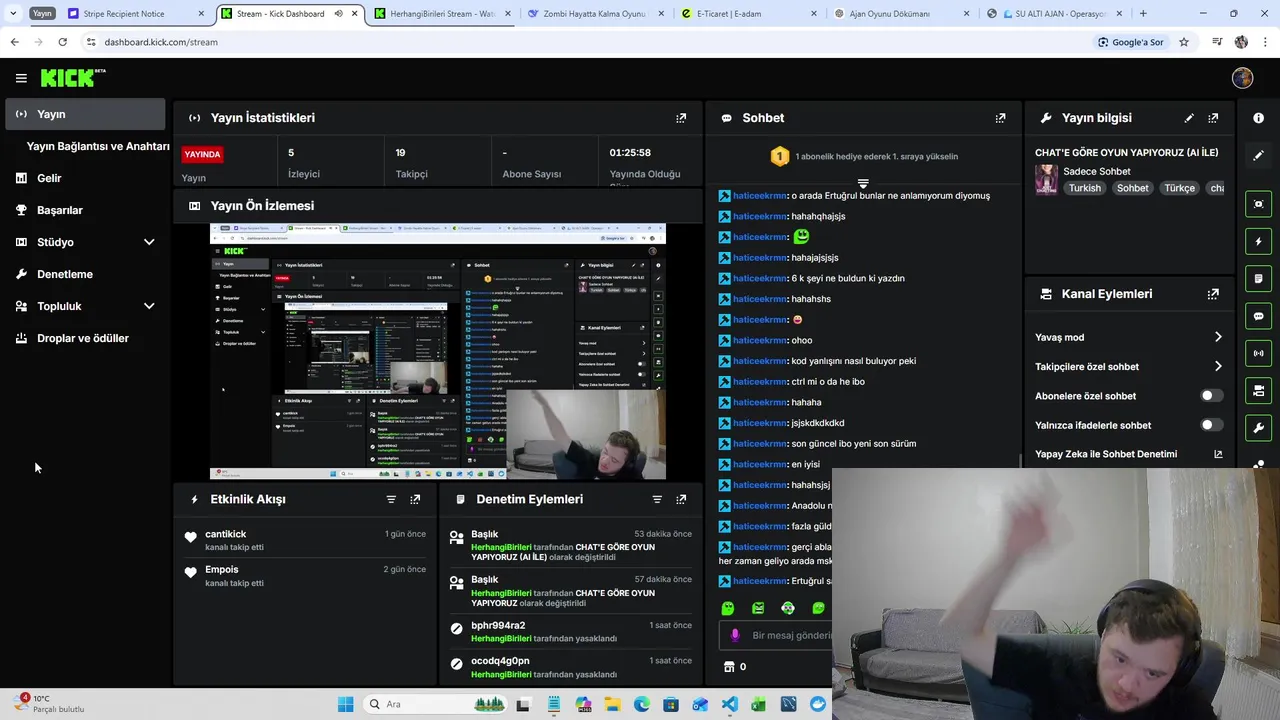Reload the page with browser refresh button
This screenshot has height=720, width=1280.
[62, 42]
